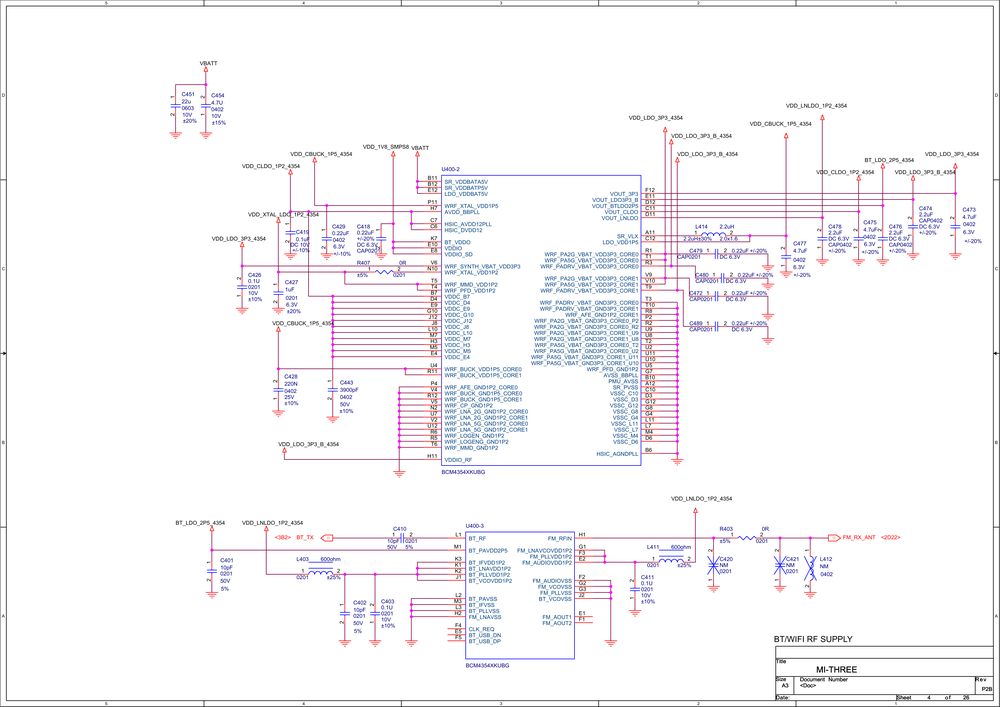The image size is (1000, 707).
Task: Select pin name SR_PVSS
Action: point(626,388)
